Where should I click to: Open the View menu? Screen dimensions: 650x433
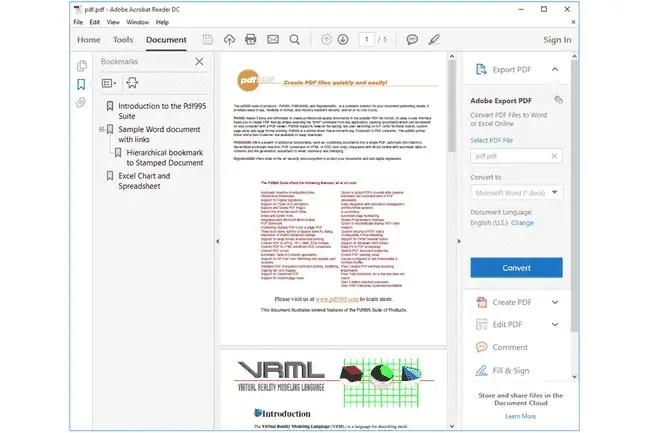[x=113, y=22]
